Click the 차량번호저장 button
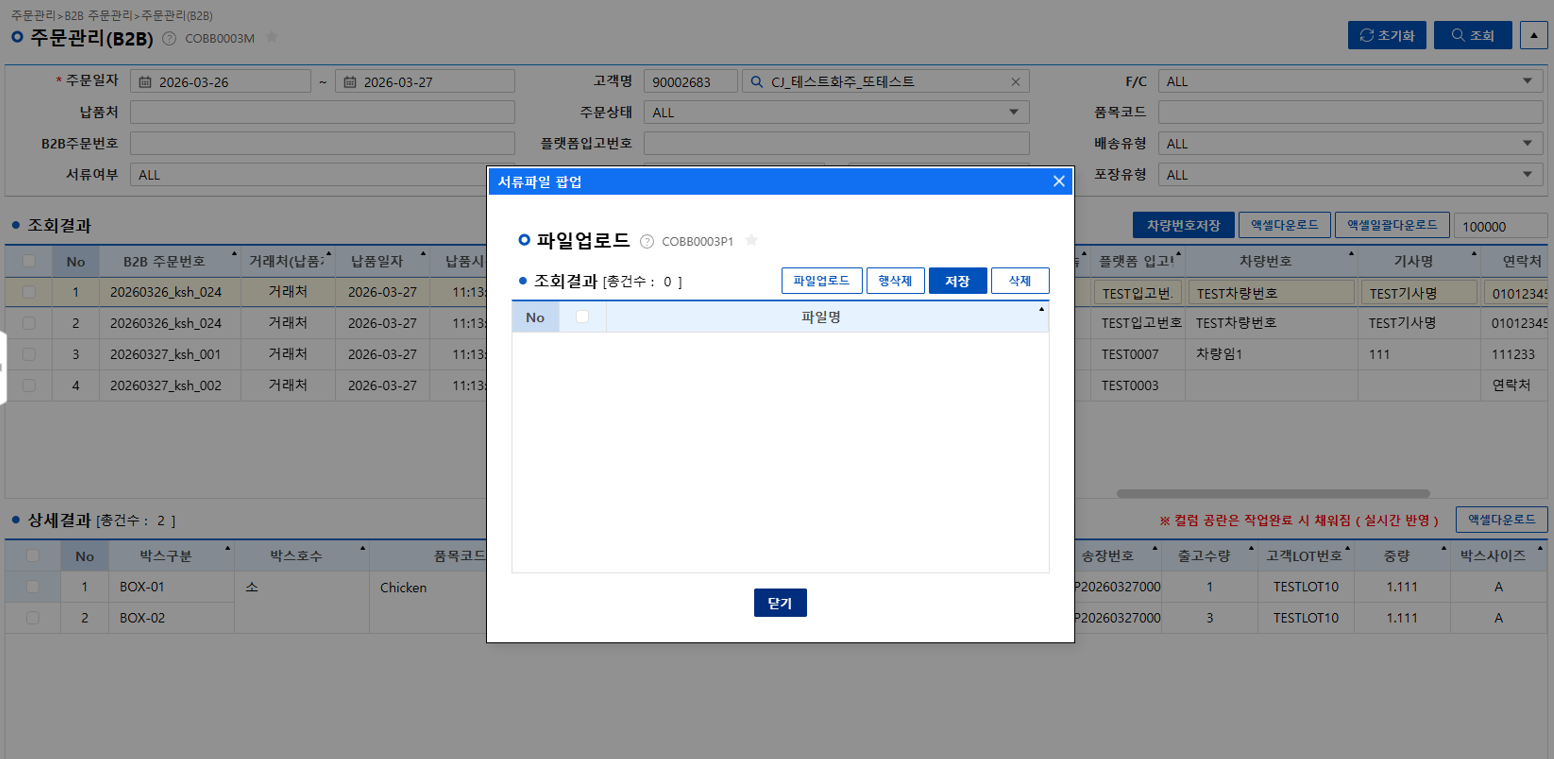 pyautogui.click(x=1183, y=225)
